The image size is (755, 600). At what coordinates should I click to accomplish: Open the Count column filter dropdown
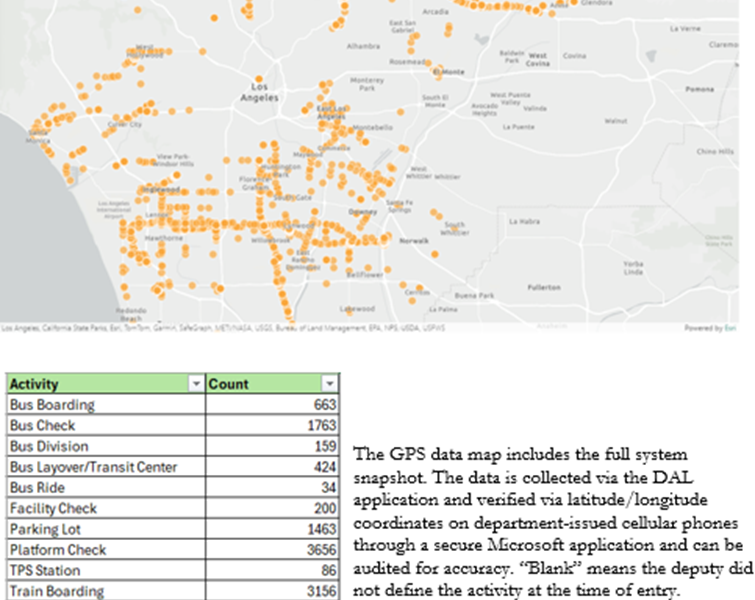pyautogui.click(x=330, y=384)
